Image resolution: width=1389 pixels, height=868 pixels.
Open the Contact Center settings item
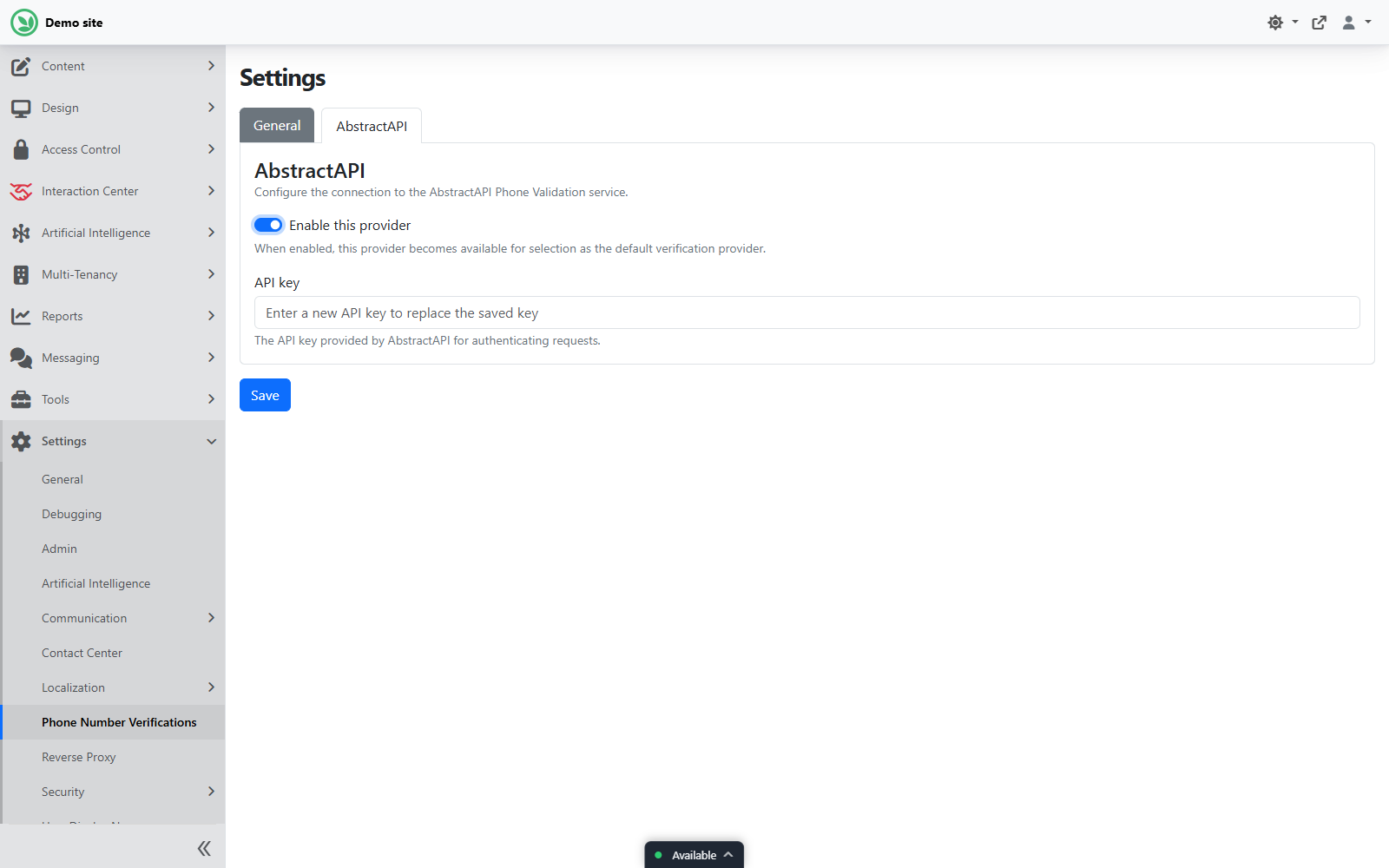[82, 653]
